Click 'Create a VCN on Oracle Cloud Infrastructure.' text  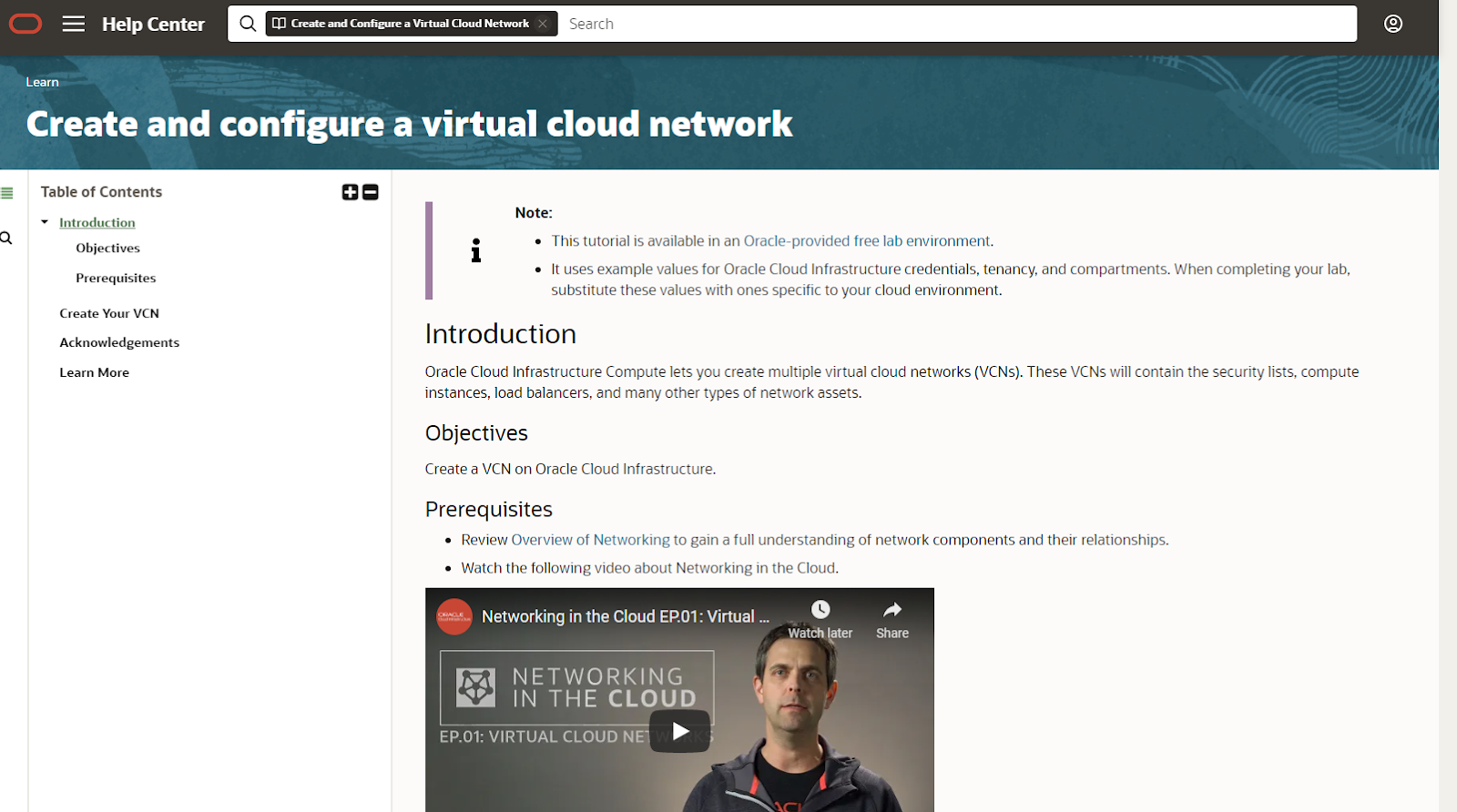point(571,469)
